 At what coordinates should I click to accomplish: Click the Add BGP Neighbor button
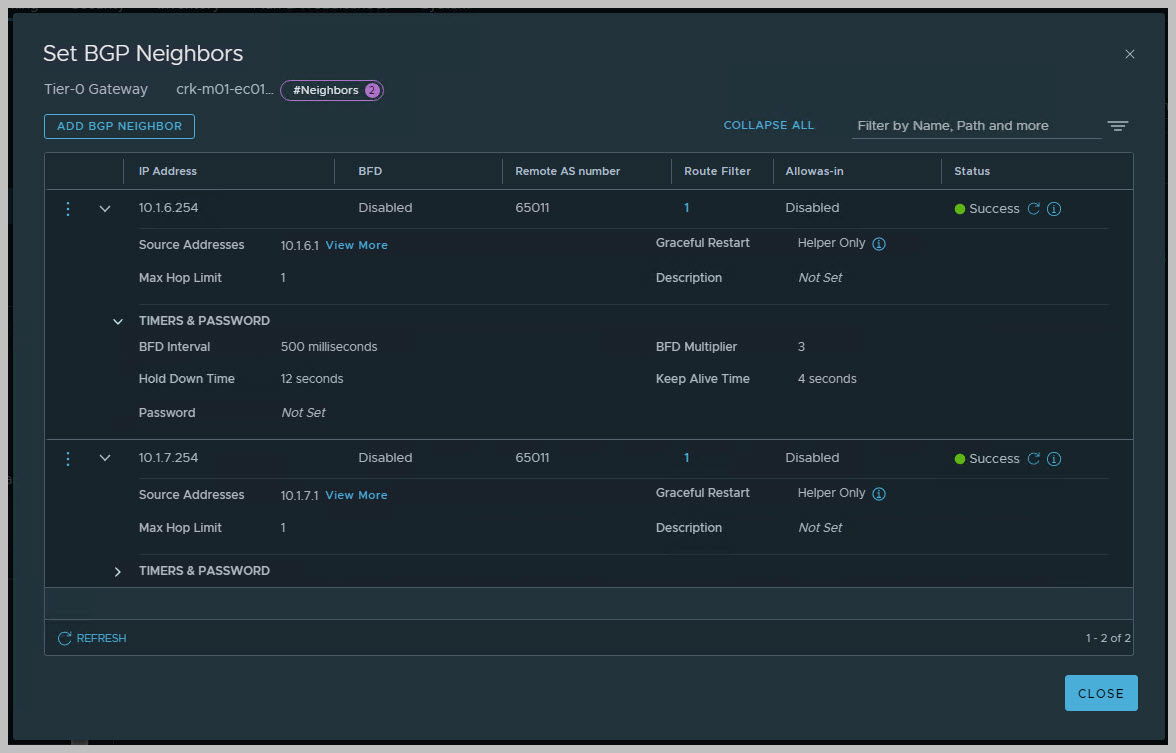point(119,126)
